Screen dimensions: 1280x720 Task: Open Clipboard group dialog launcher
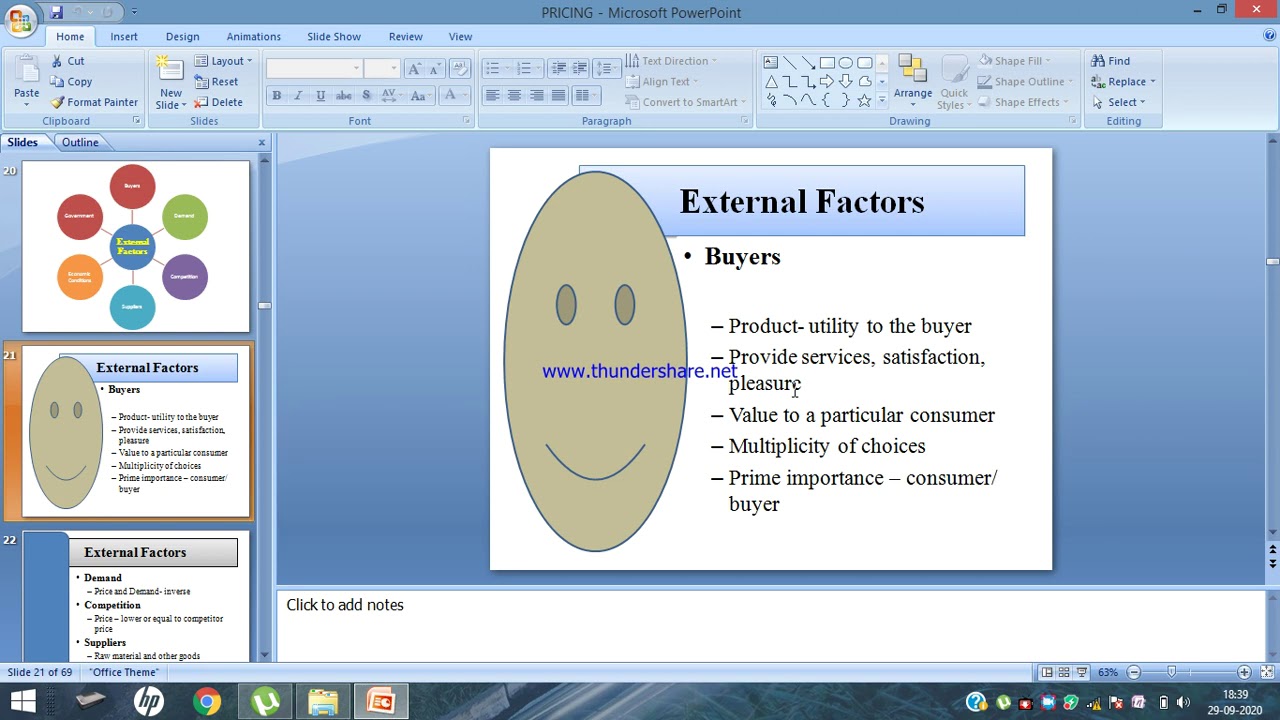[137, 121]
